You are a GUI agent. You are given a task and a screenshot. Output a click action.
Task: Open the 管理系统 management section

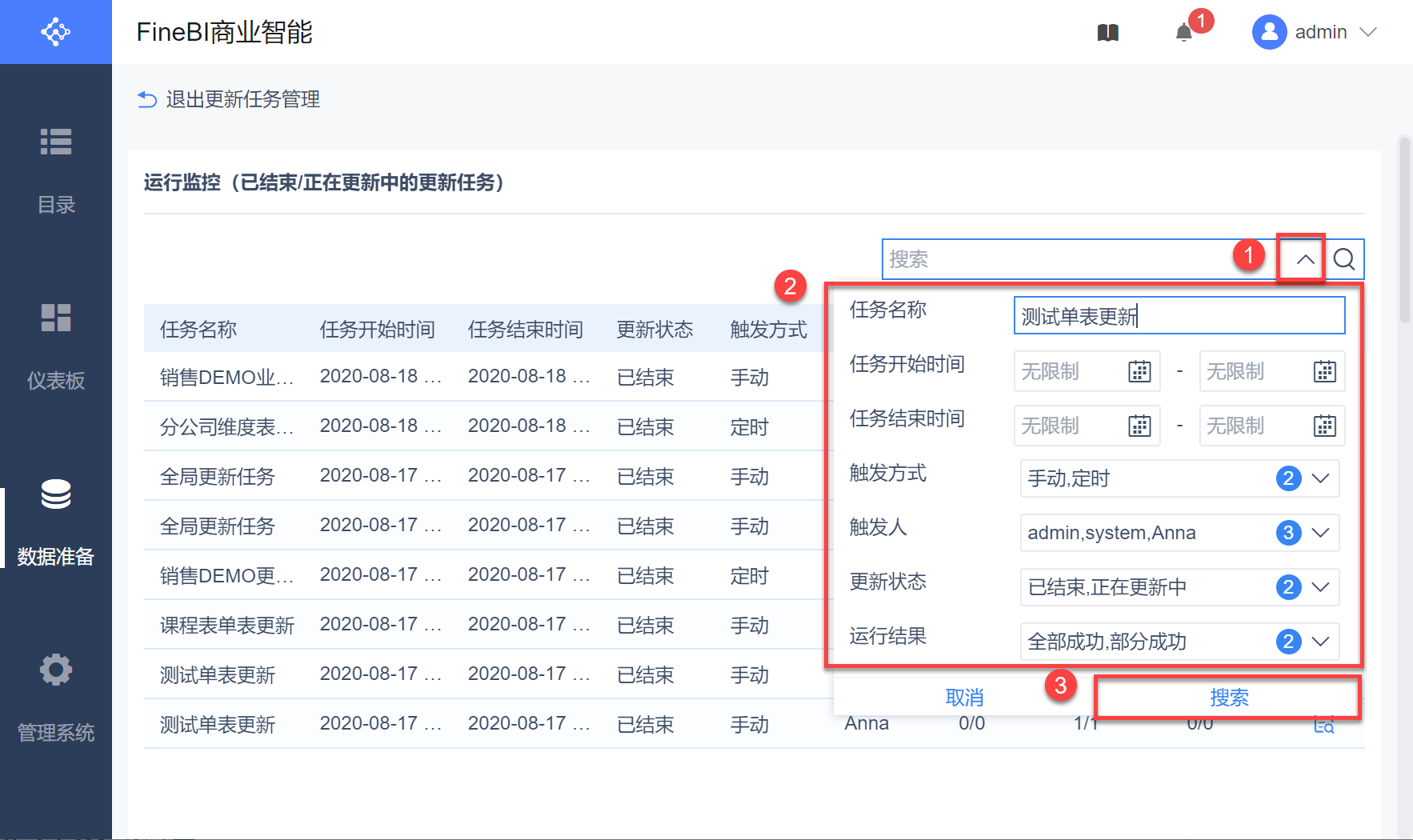pos(56,699)
